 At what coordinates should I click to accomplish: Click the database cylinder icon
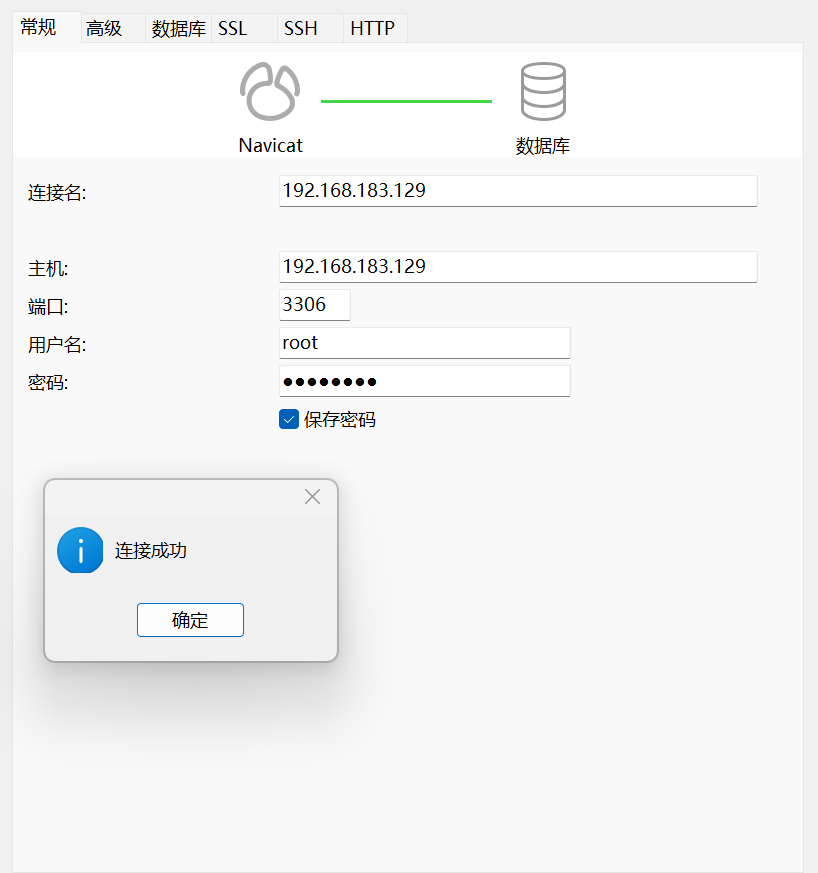pos(543,91)
